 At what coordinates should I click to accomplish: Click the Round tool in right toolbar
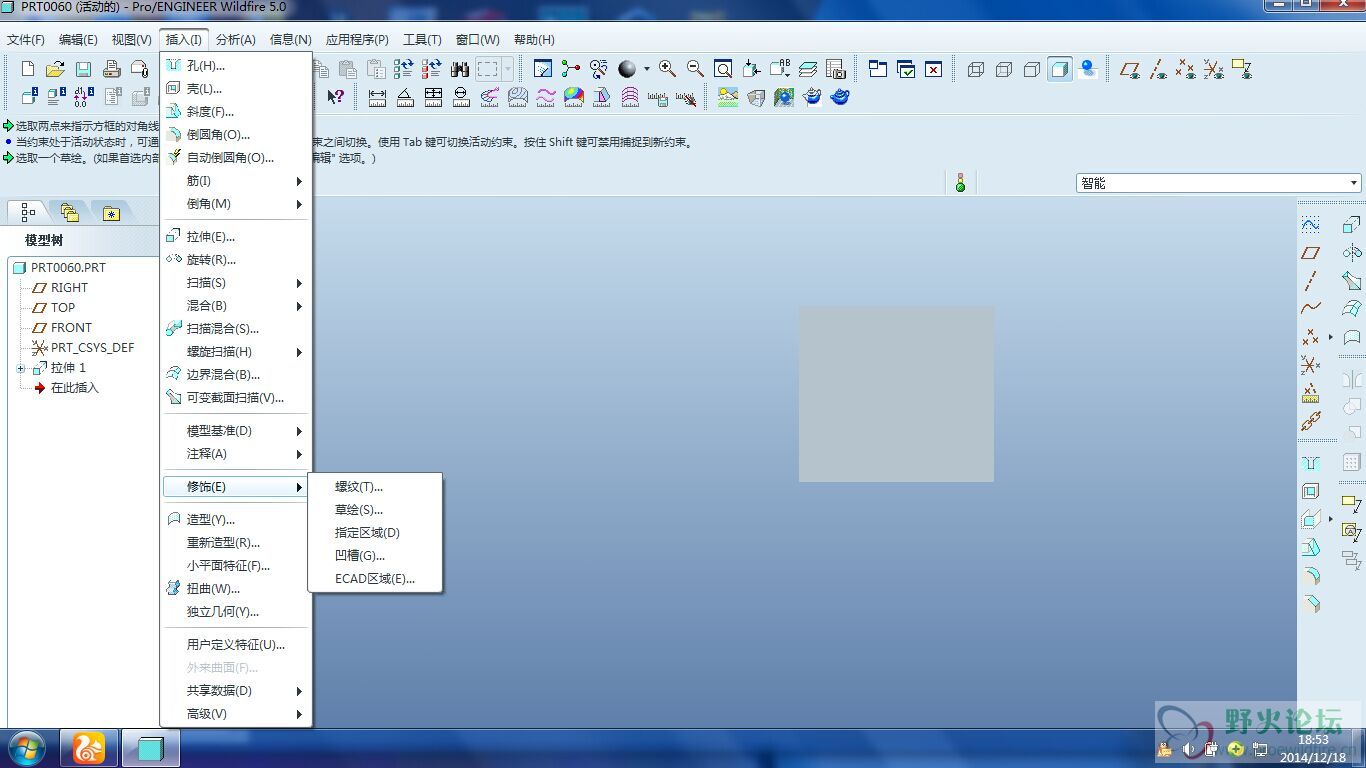1311,576
